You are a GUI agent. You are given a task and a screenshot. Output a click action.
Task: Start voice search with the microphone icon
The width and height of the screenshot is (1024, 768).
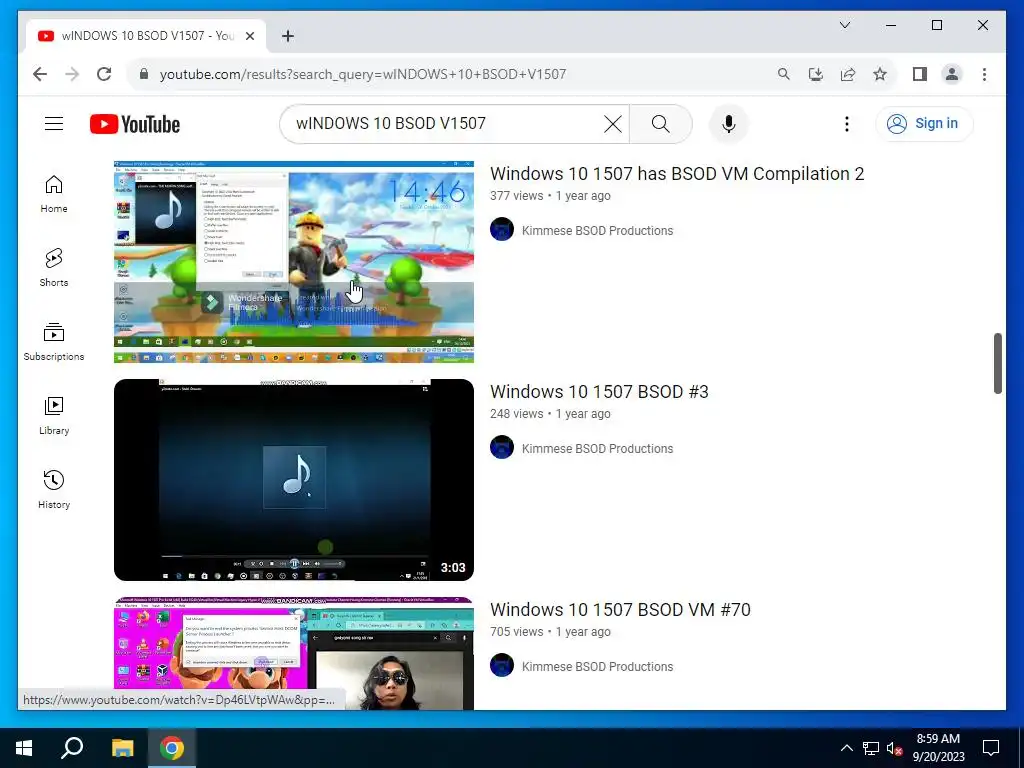pos(729,123)
